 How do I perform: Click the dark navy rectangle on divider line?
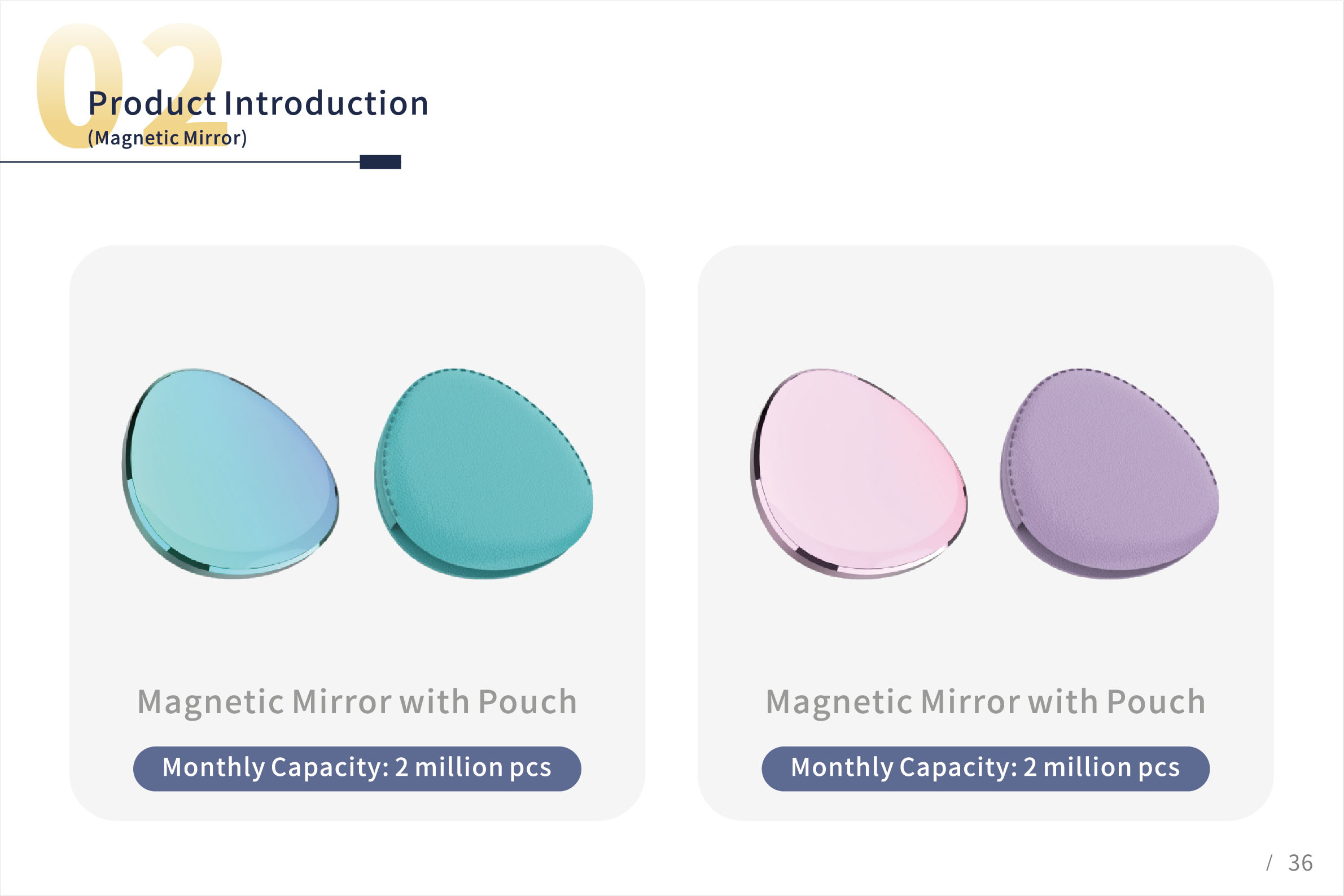point(380,162)
